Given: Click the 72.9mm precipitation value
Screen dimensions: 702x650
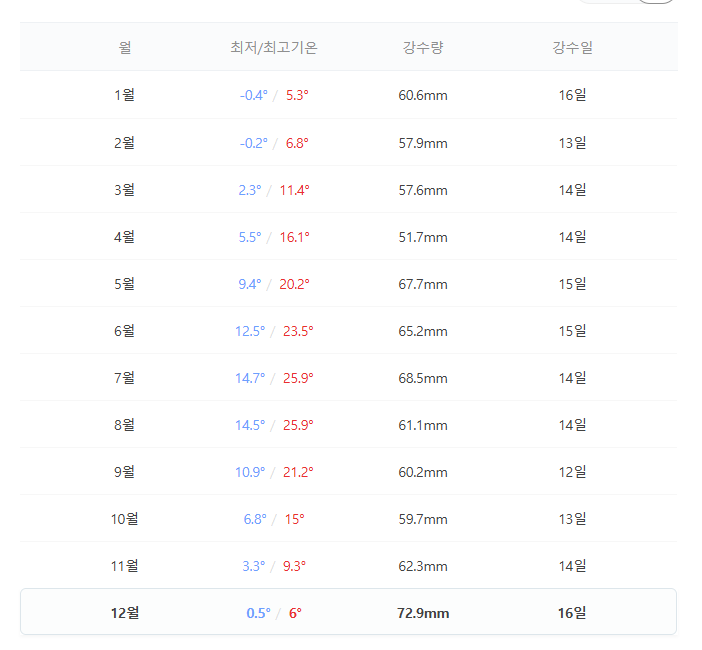Looking at the screenshot, I should point(423,613).
